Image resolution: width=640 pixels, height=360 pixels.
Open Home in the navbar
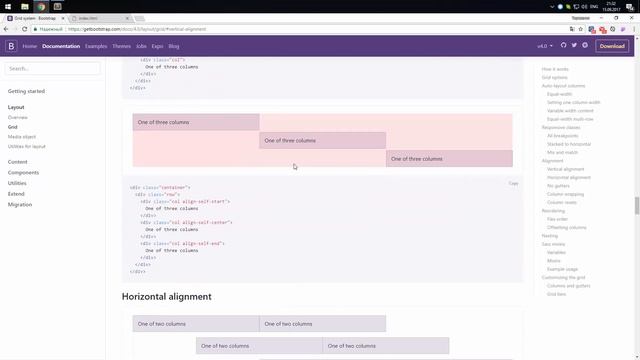pyautogui.click(x=29, y=46)
